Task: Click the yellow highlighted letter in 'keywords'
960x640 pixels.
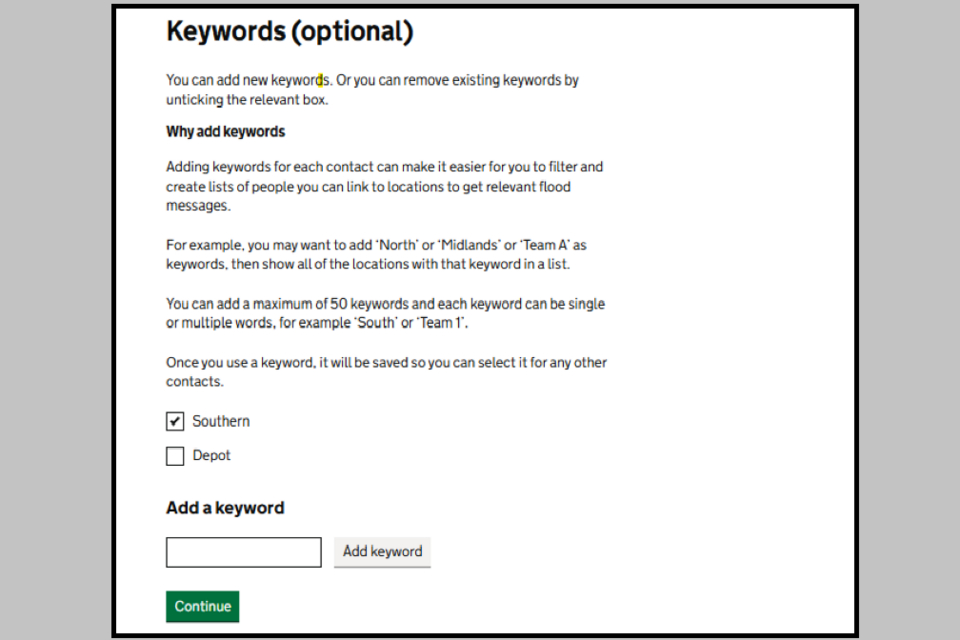Action: click(x=321, y=80)
